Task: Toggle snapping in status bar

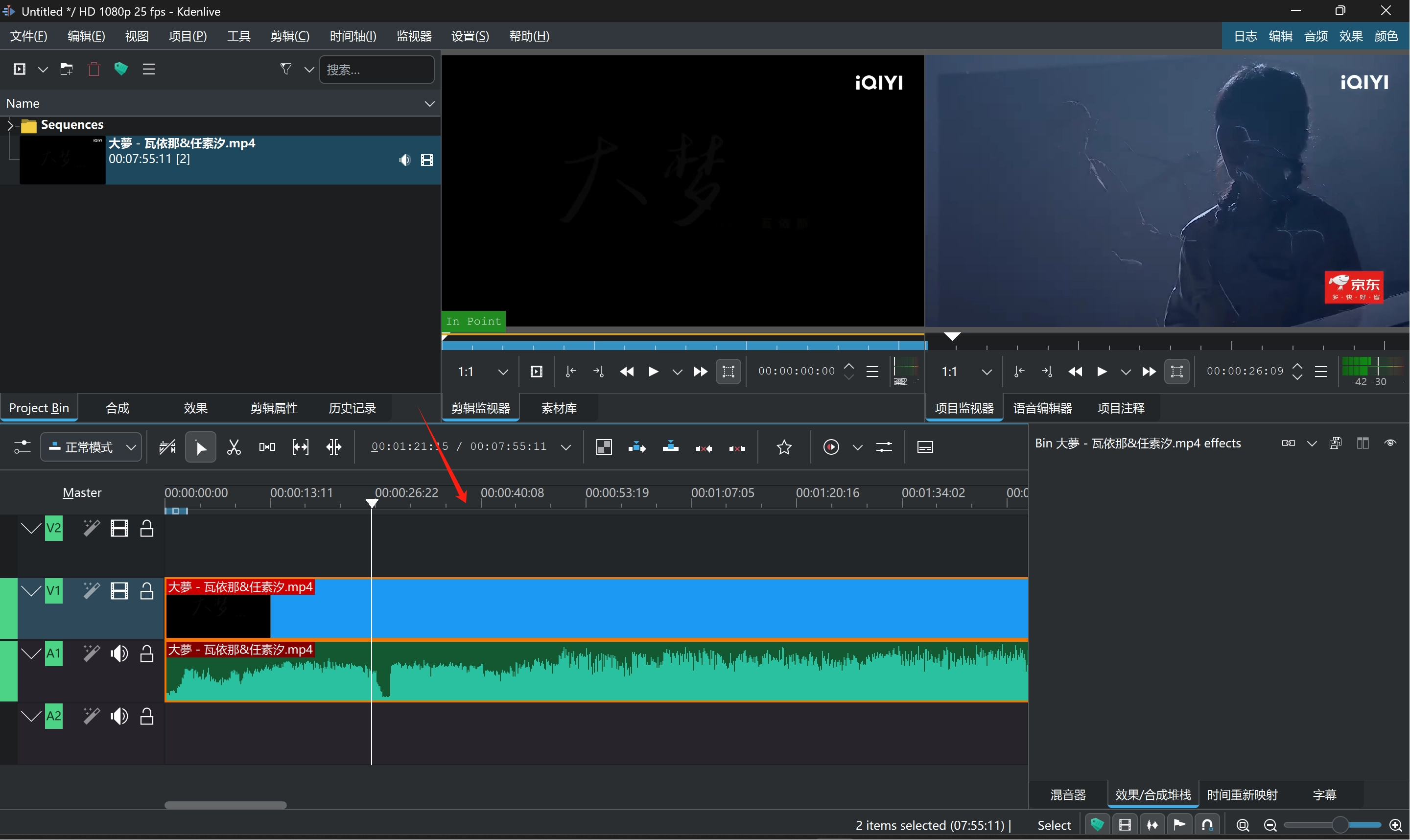Action: click(x=1207, y=825)
